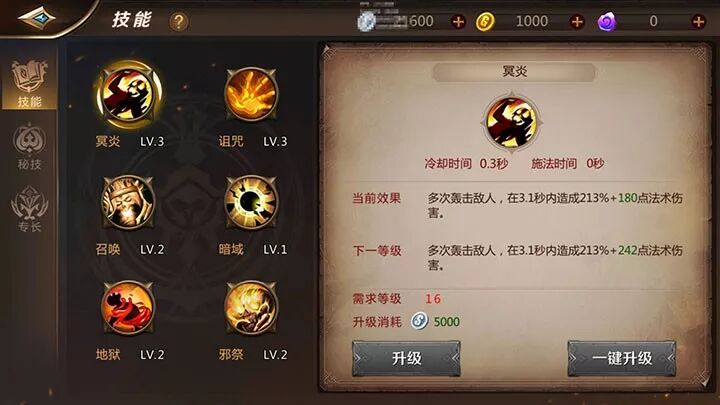
Task: Click the 冥炎 skill portrait in detail panel
Action: click(512, 122)
